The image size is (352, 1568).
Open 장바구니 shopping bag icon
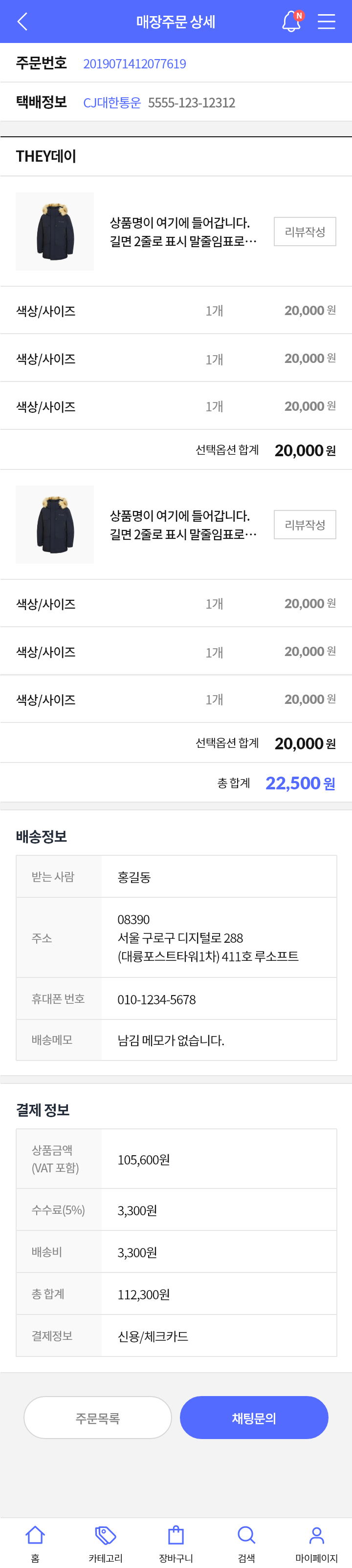176,1535
